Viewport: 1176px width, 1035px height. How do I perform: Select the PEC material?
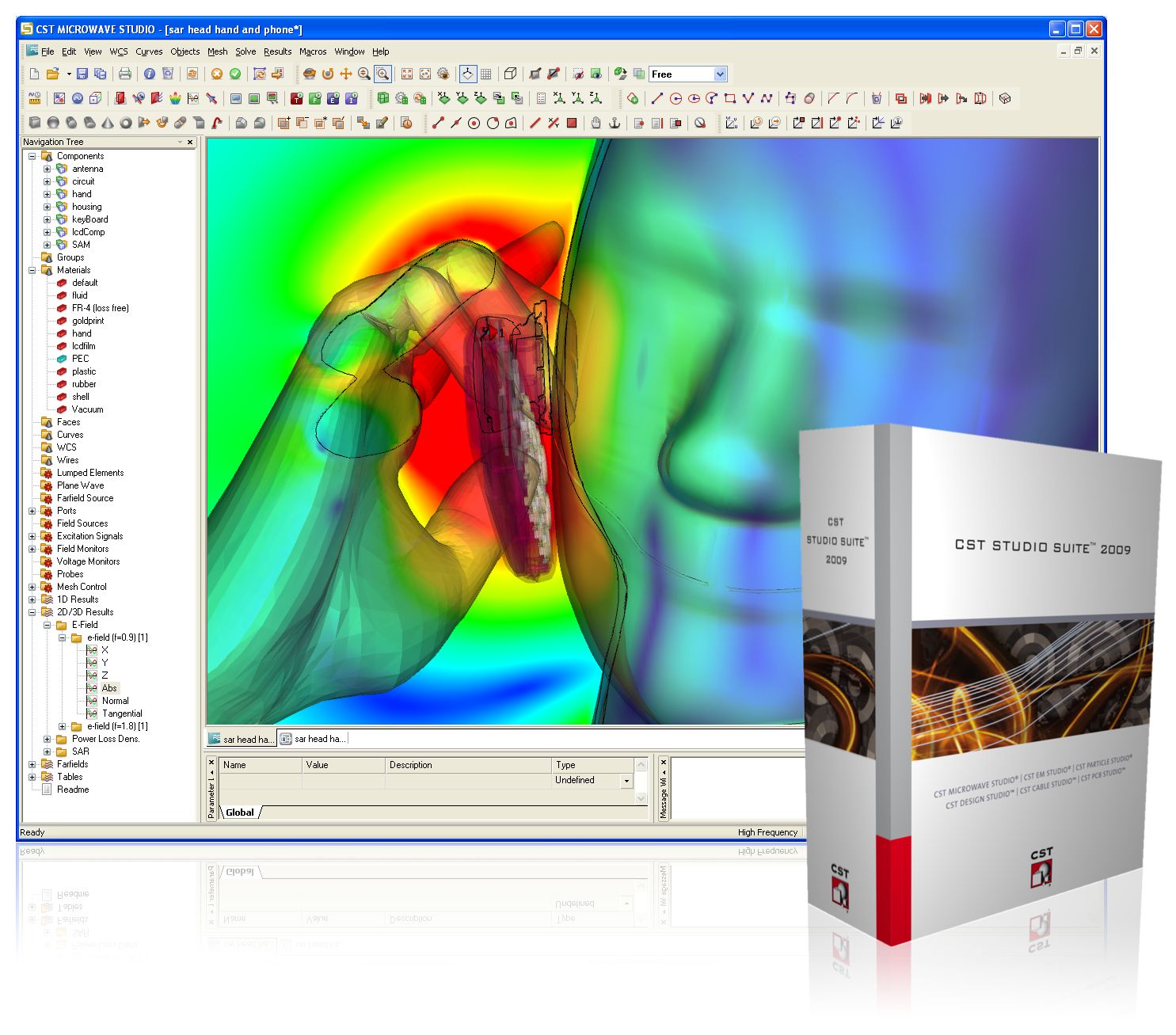tap(80, 359)
